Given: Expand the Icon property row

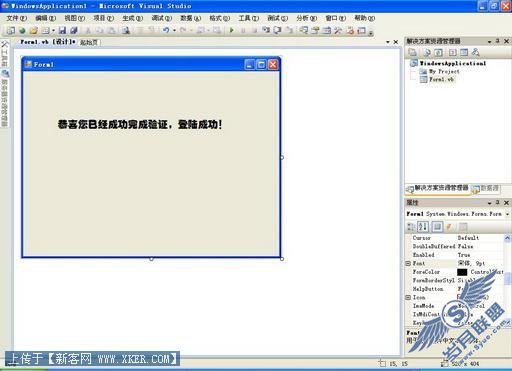Looking at the screenshot, I should pyautogui.click(x=408, y=297).
